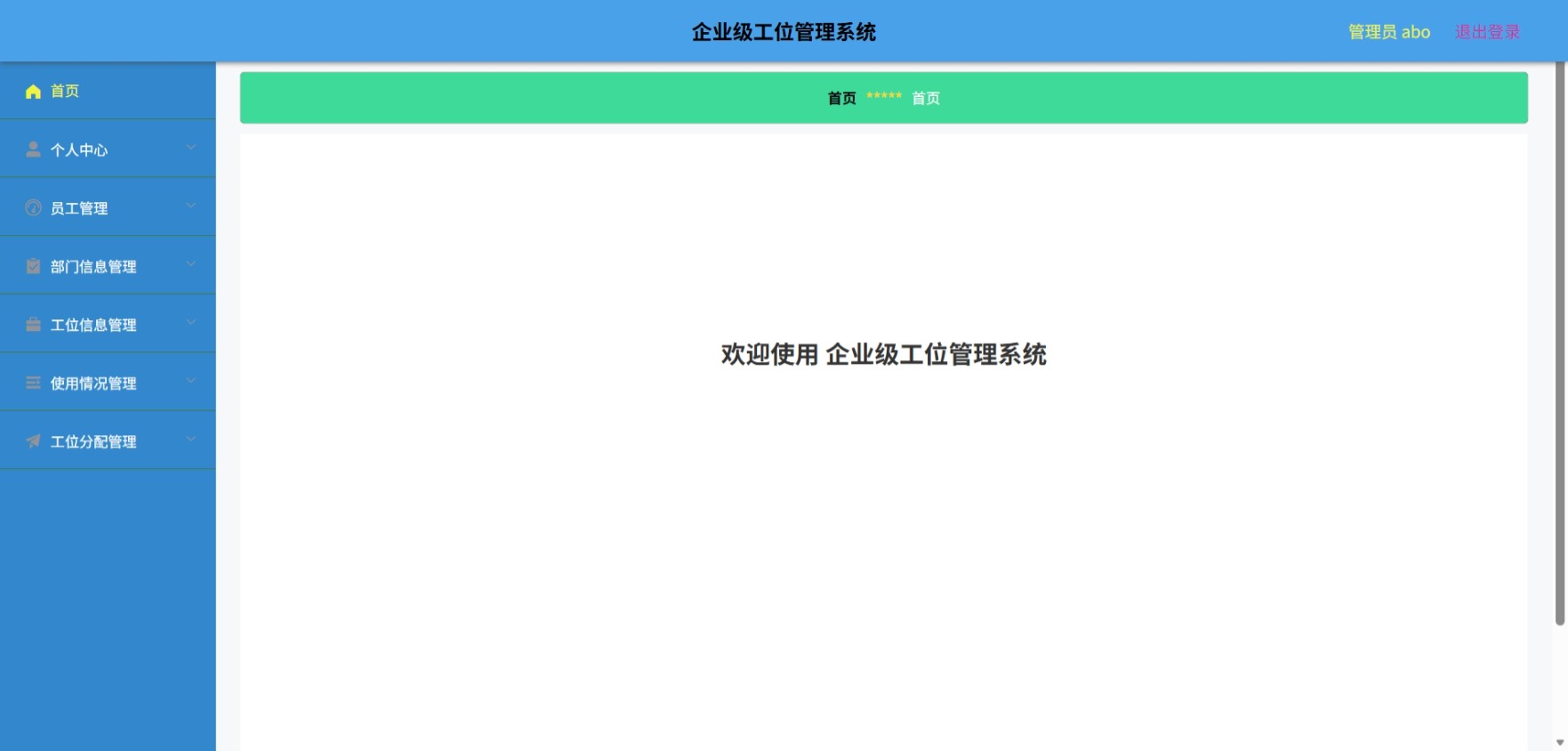
Task: Click the 退出登录 logout link
Action: coord(1487,32)
